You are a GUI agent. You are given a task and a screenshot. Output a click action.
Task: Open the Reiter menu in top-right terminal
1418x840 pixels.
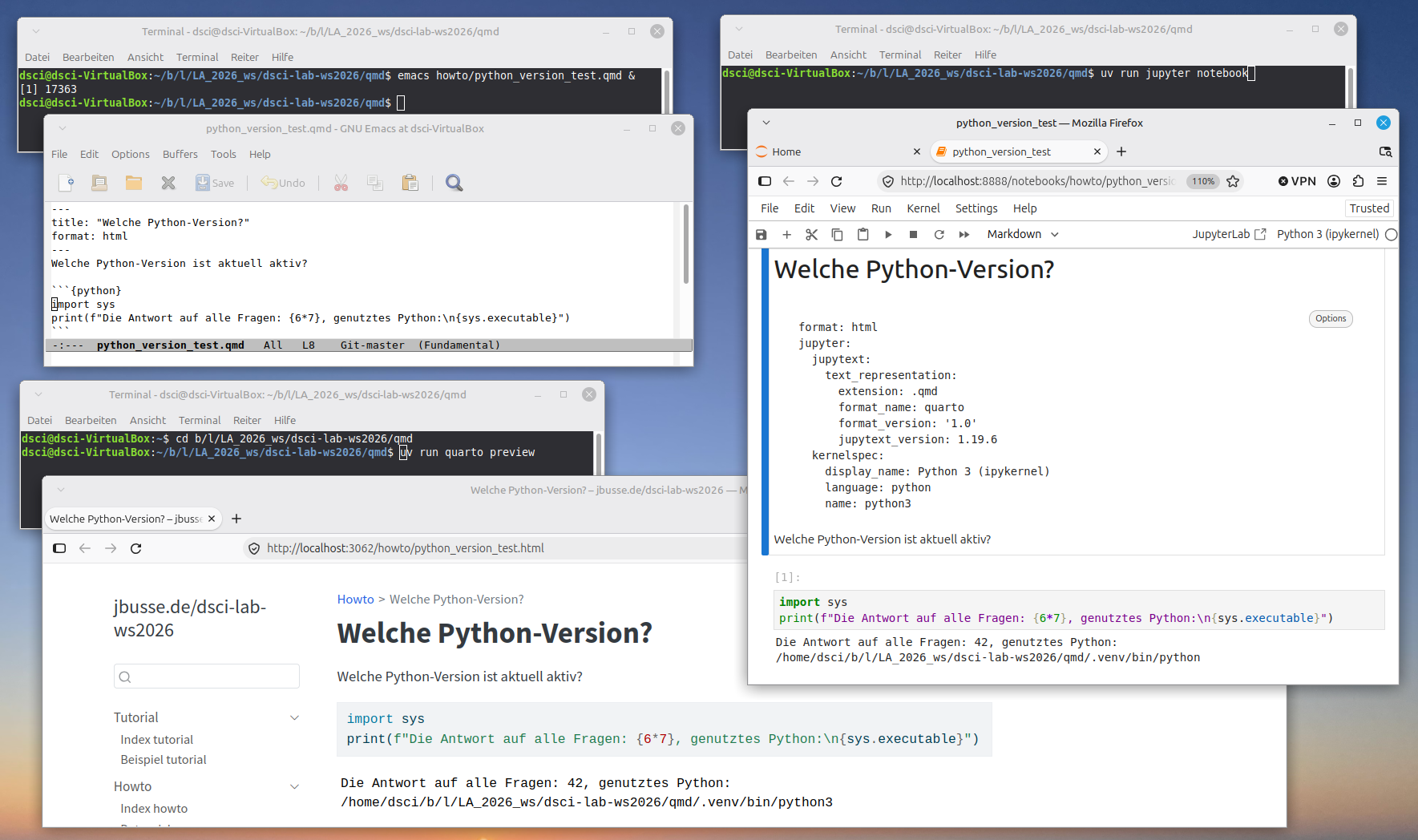pyautogui.click(x=947, y=55)
